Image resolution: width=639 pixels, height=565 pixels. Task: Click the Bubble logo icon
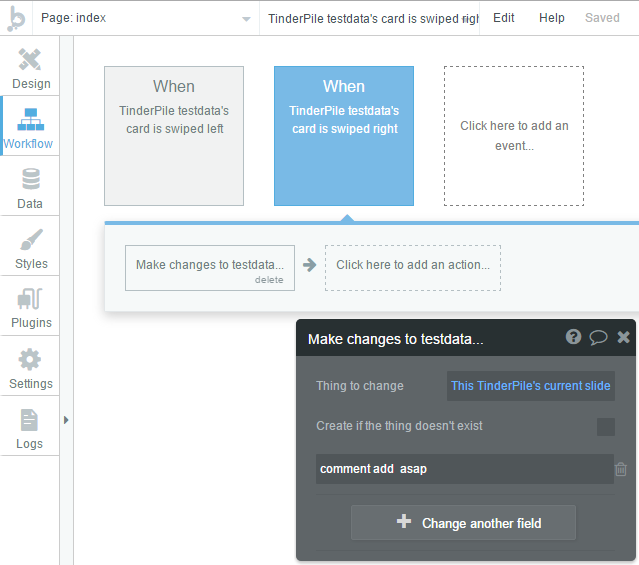click(x=16, y=18)
